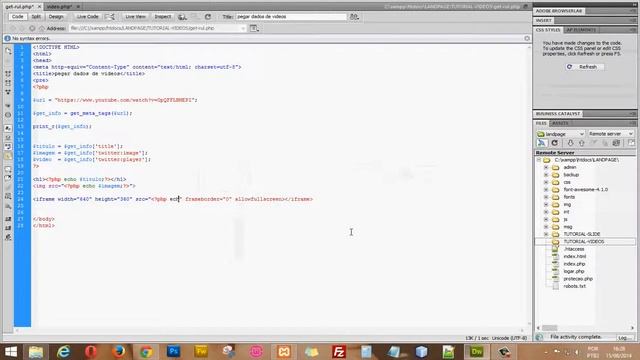Image resolution: width=640 pixels, height=360 pixels.
Task: Click Dreamweaver taskbar icon
Action: [476, 351]
